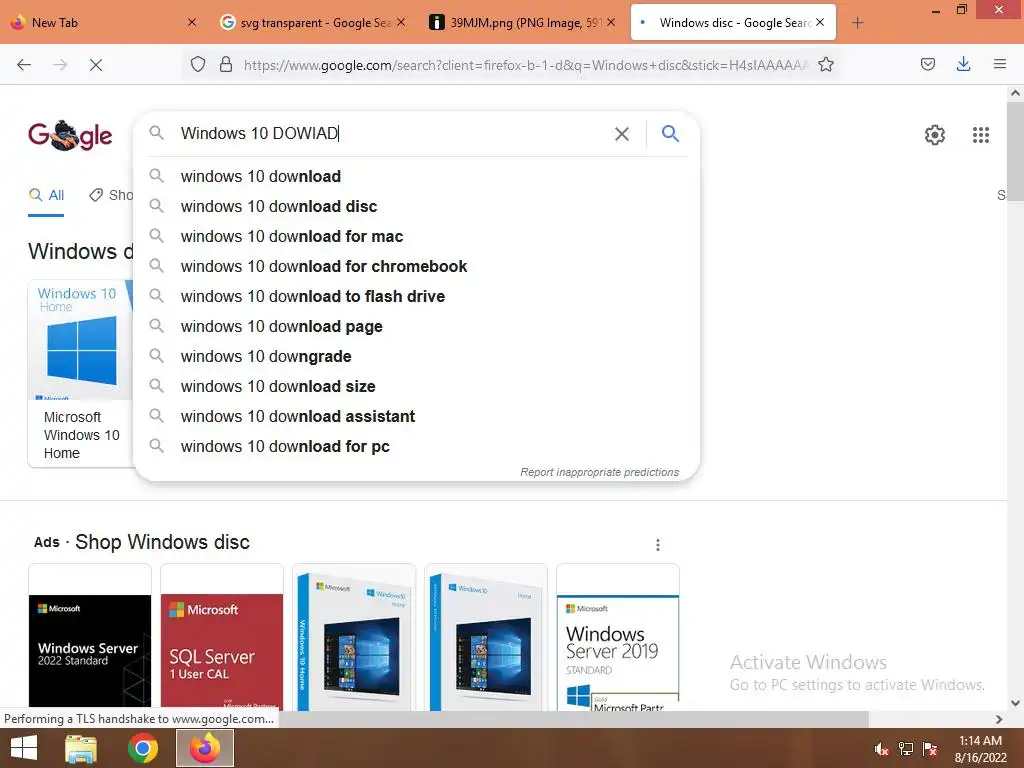
Task: Open the three-dot menu beside Shop Windows disc
Action: pos(658,545)
